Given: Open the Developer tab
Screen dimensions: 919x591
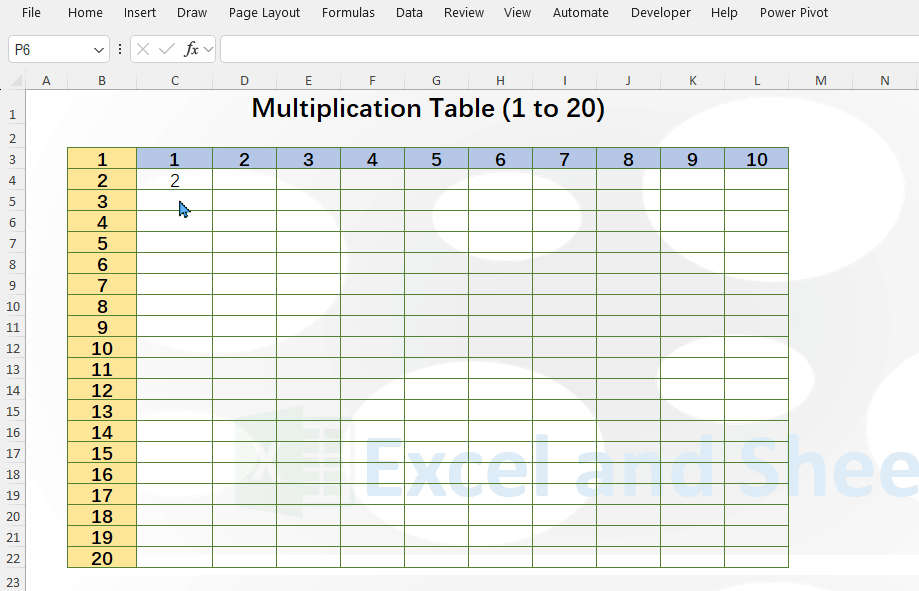Looking at the screenshot, I should (x=660, y=13).
